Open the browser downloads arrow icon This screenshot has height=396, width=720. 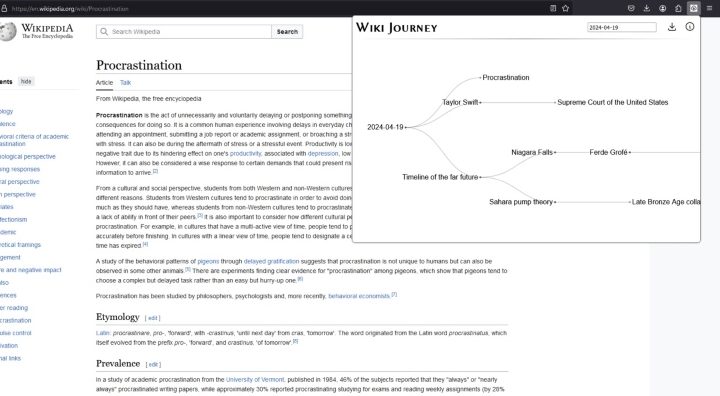pos(647,8)
